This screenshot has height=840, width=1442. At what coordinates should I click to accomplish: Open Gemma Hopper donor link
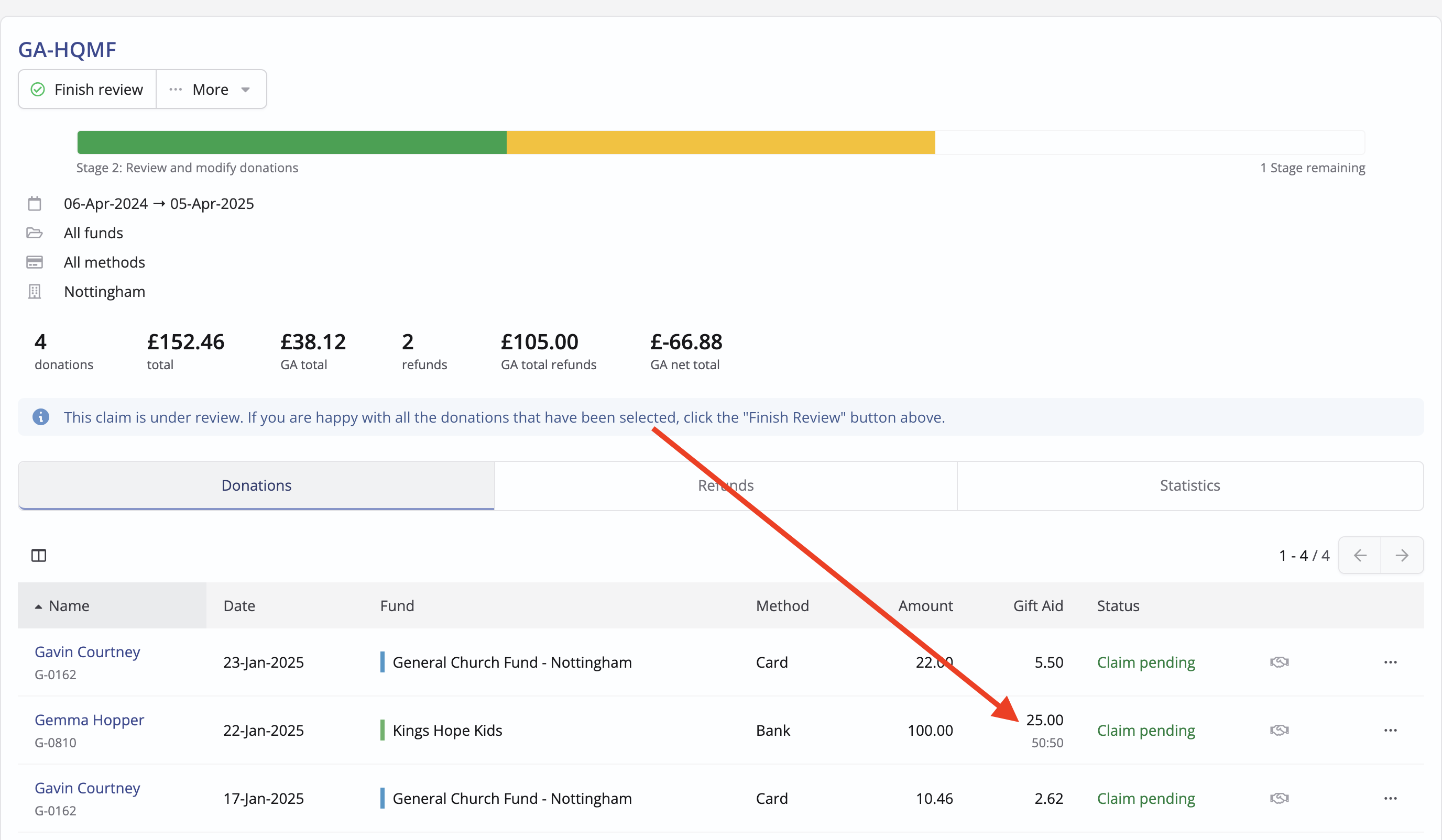(x=89, y=720)
